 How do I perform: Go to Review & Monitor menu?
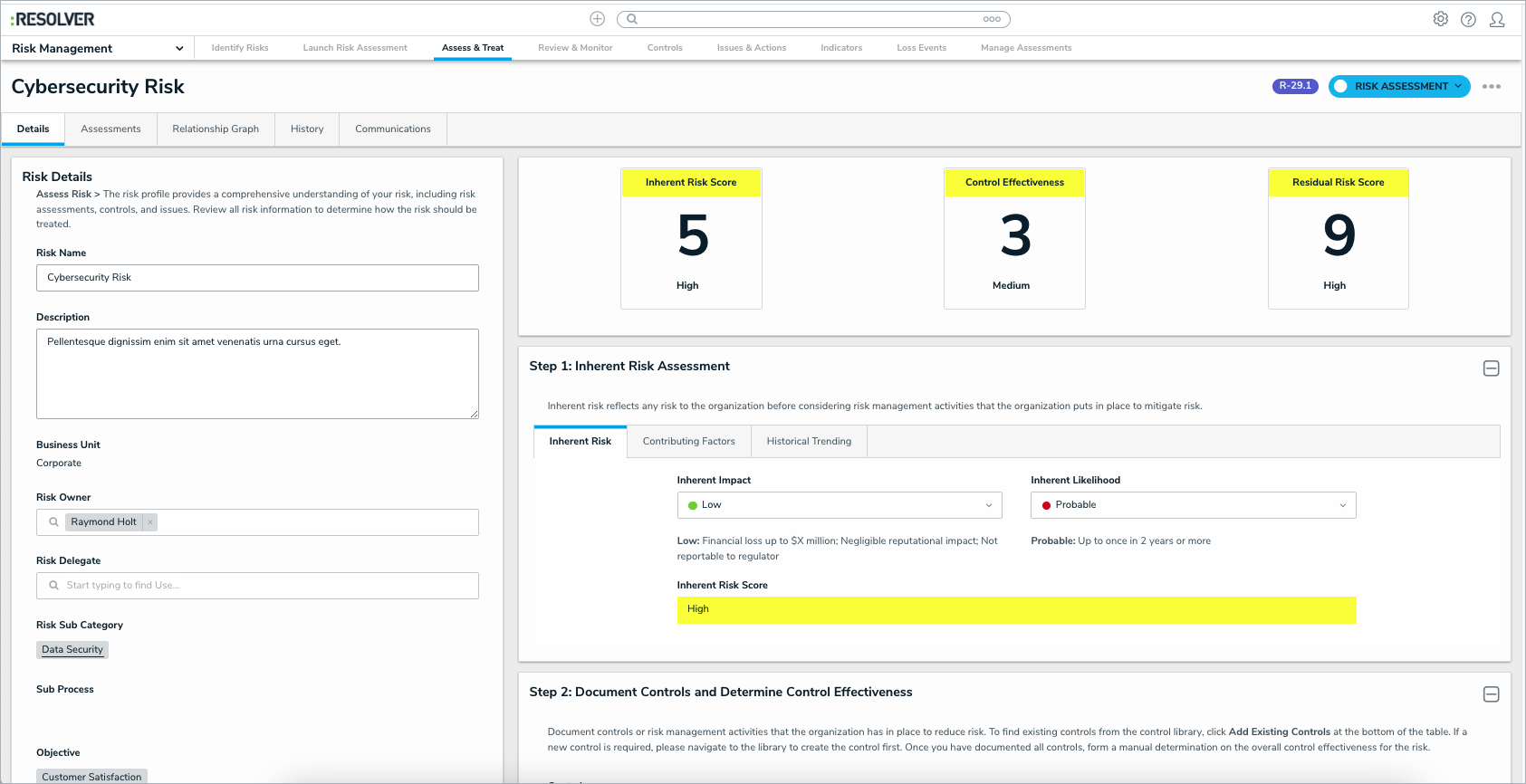pos(575,48)
